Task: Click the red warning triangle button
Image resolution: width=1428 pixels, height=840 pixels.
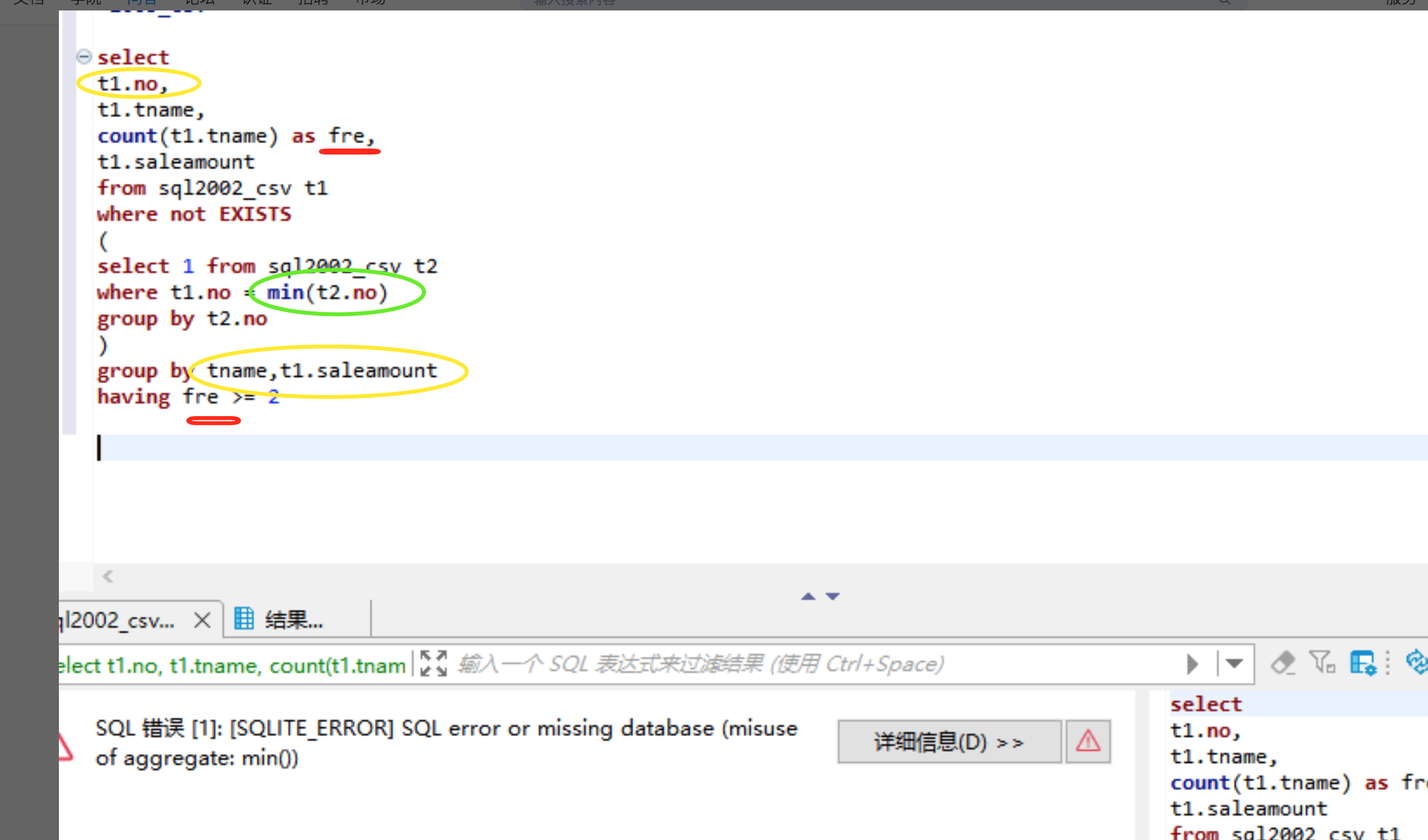Action: click(1088, 741)
